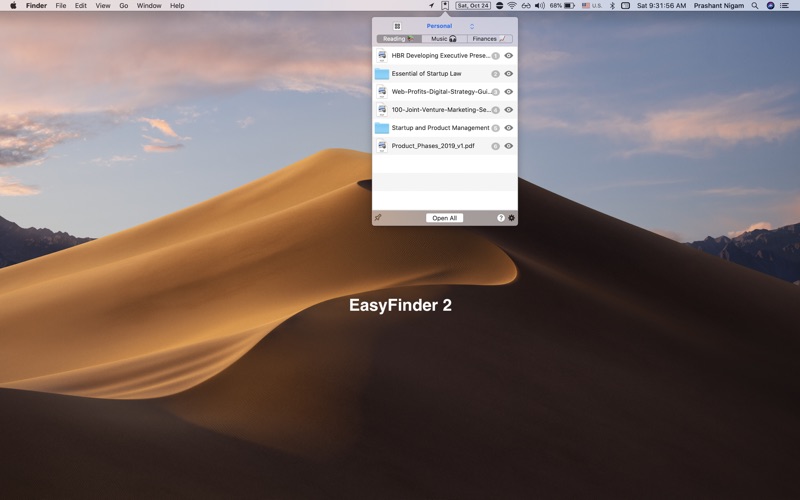This screenshot has height=500, width=800.
Task: Select Essential of Startup Law entry name
Action: (x=426, y=73)
